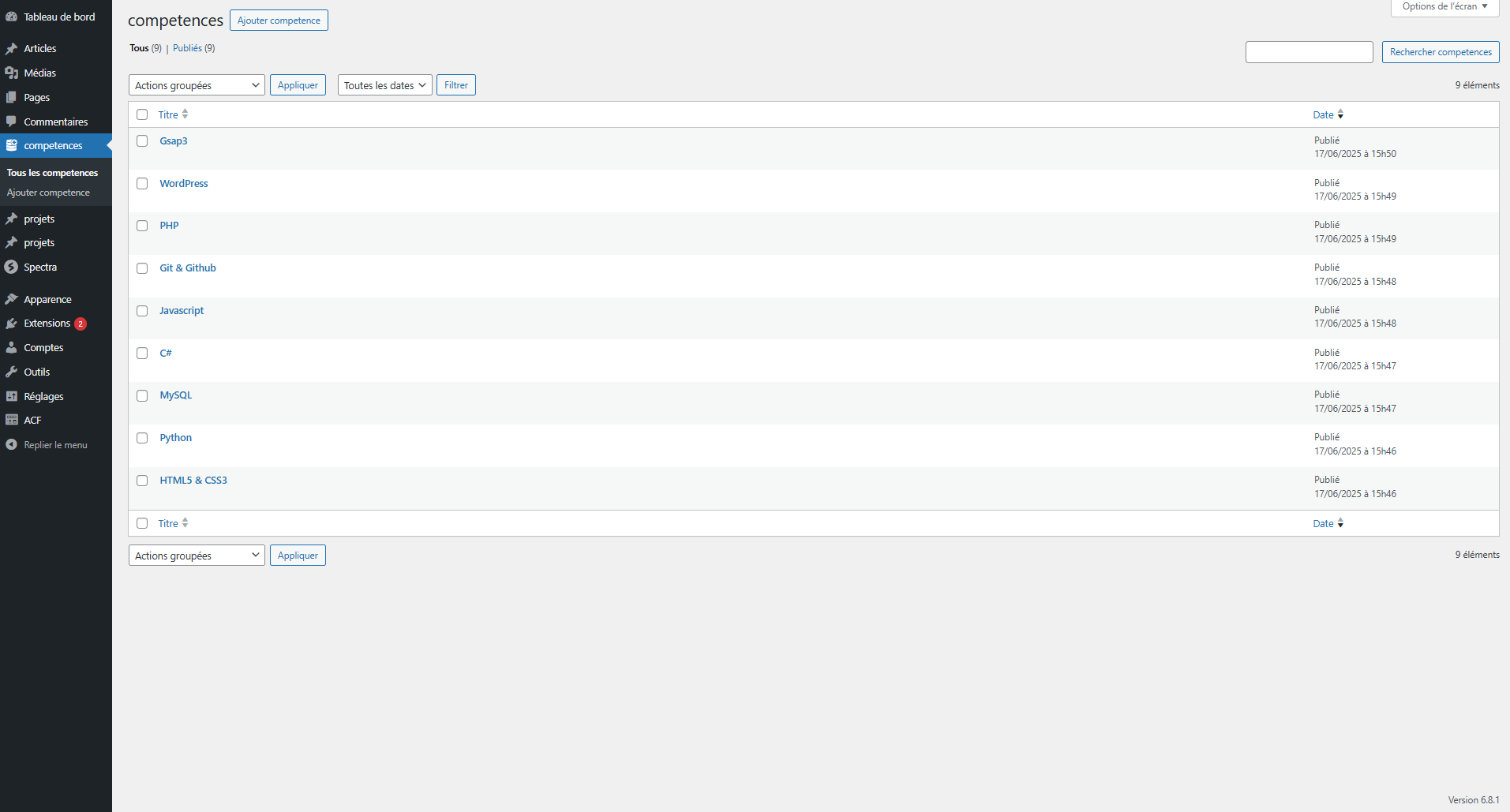Sort the table by the Date column header
The width and height of the screenshot is (1510, 812).
1323,115
